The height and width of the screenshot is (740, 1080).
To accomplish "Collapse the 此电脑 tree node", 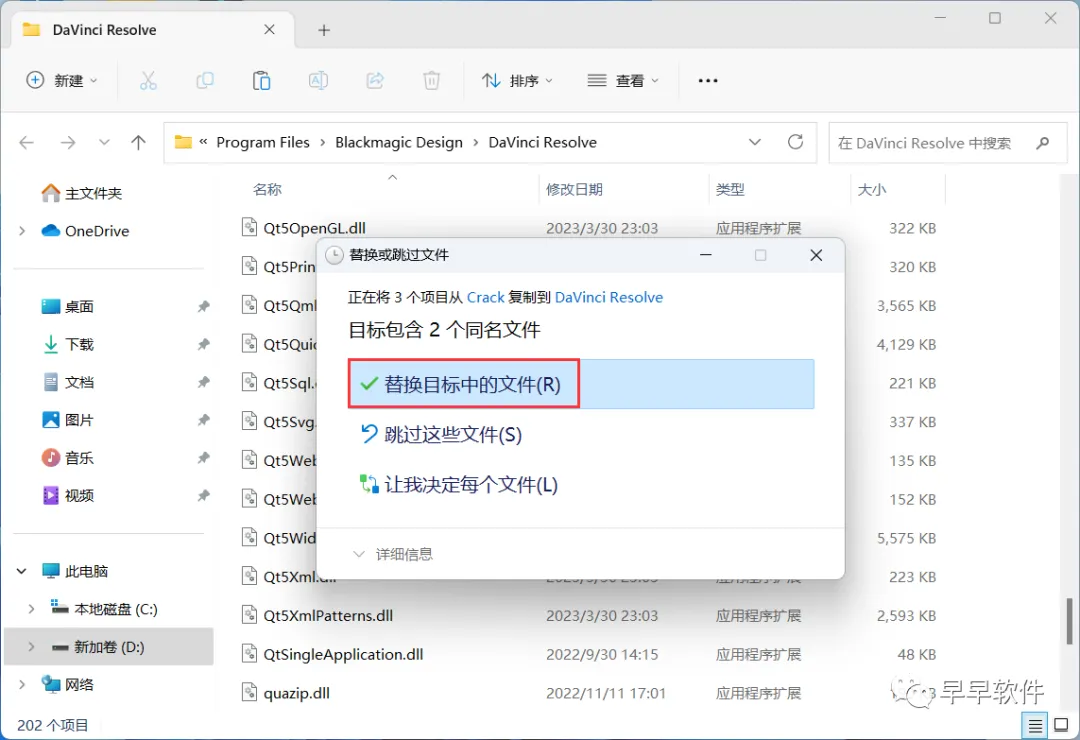I will pos(22,571).
